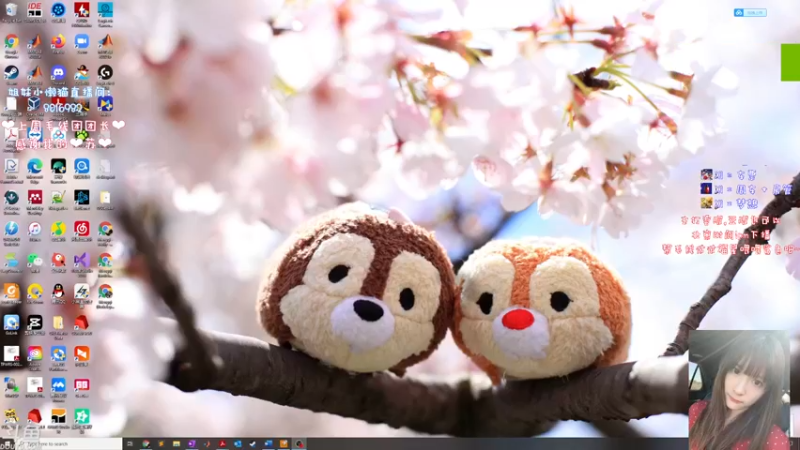Launch QQ Music yellow-green icon
The image size is (800, 450).
(x=58, y=229)
